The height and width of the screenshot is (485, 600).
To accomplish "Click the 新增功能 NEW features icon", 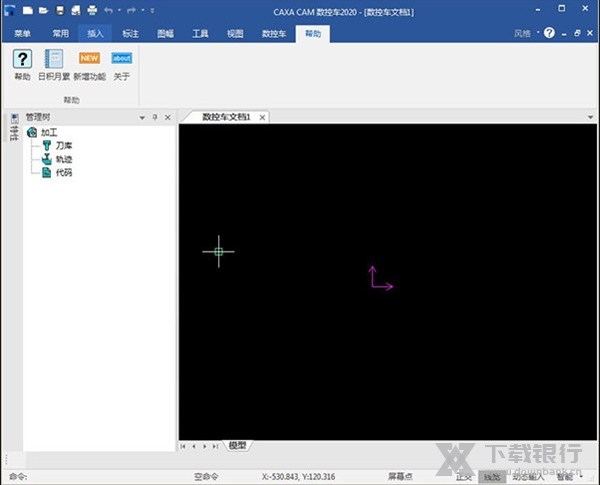I will click(x=89, y=59).
